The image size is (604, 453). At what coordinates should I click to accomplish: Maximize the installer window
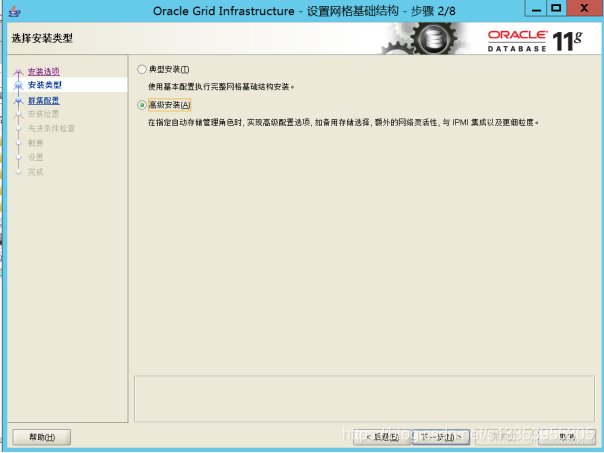tap(556, 8)
